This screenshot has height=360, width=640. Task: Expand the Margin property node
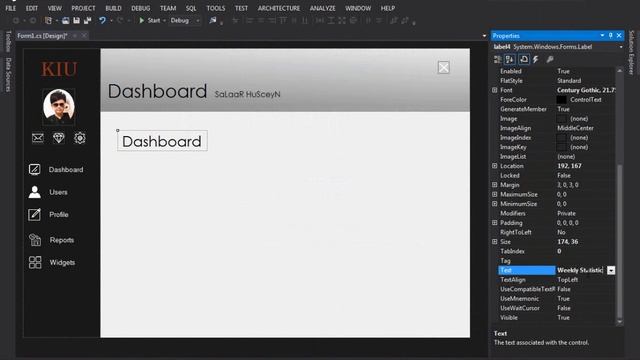(x=495, y=185)
